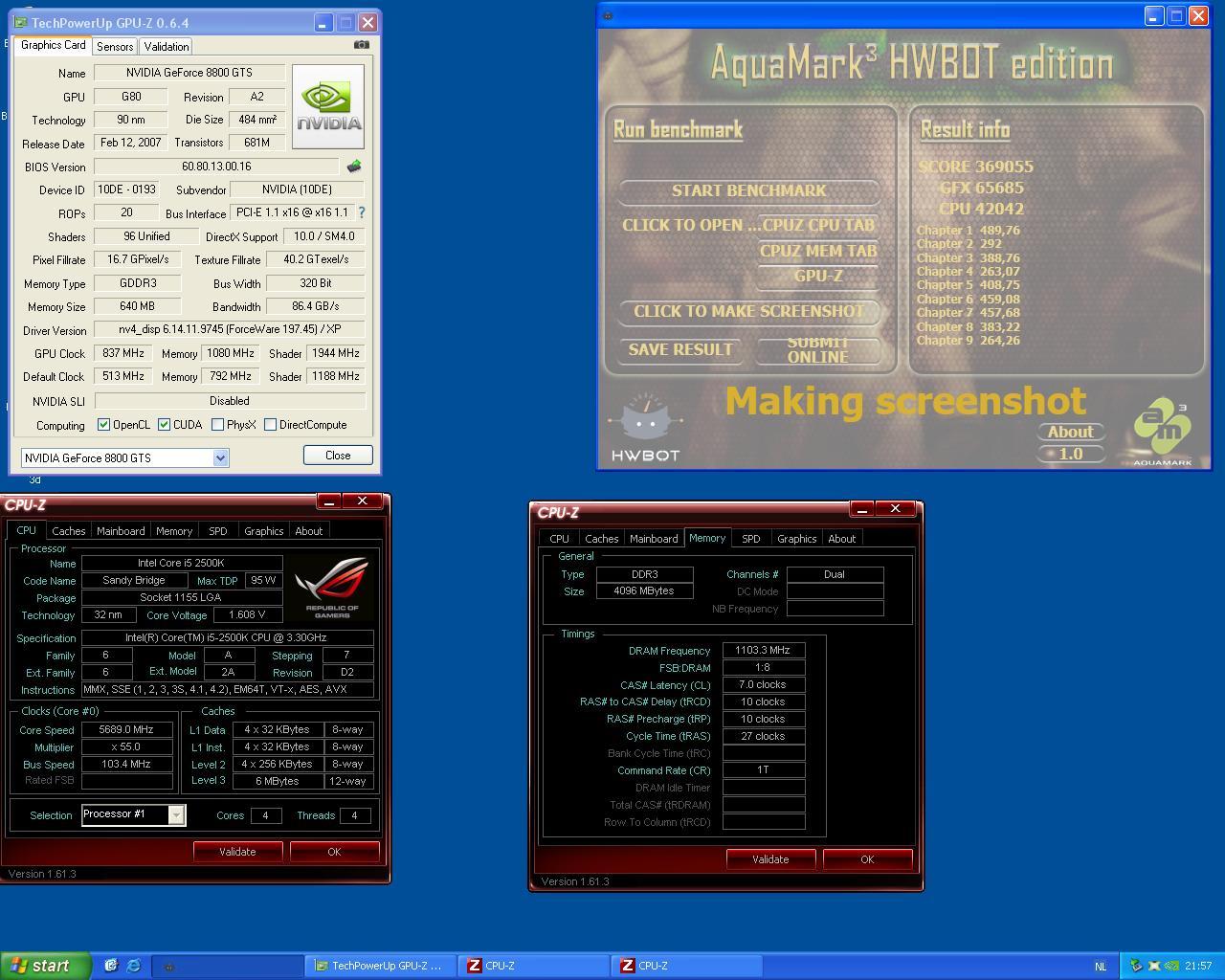Toggle the OpenCL checkbox
The width and height of the screenshot is (1225, 980).
[x=104, y=424]
